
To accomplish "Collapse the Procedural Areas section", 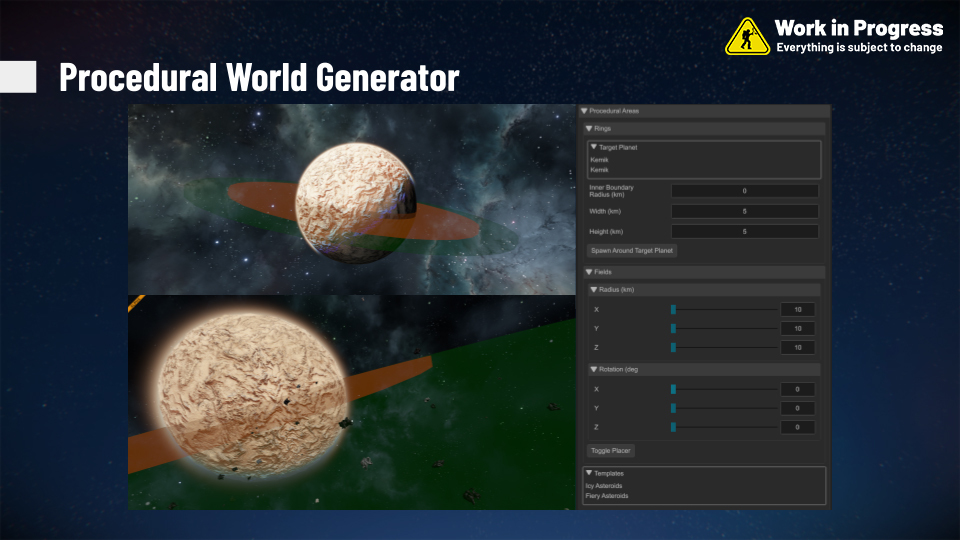I will coord(585,111).
